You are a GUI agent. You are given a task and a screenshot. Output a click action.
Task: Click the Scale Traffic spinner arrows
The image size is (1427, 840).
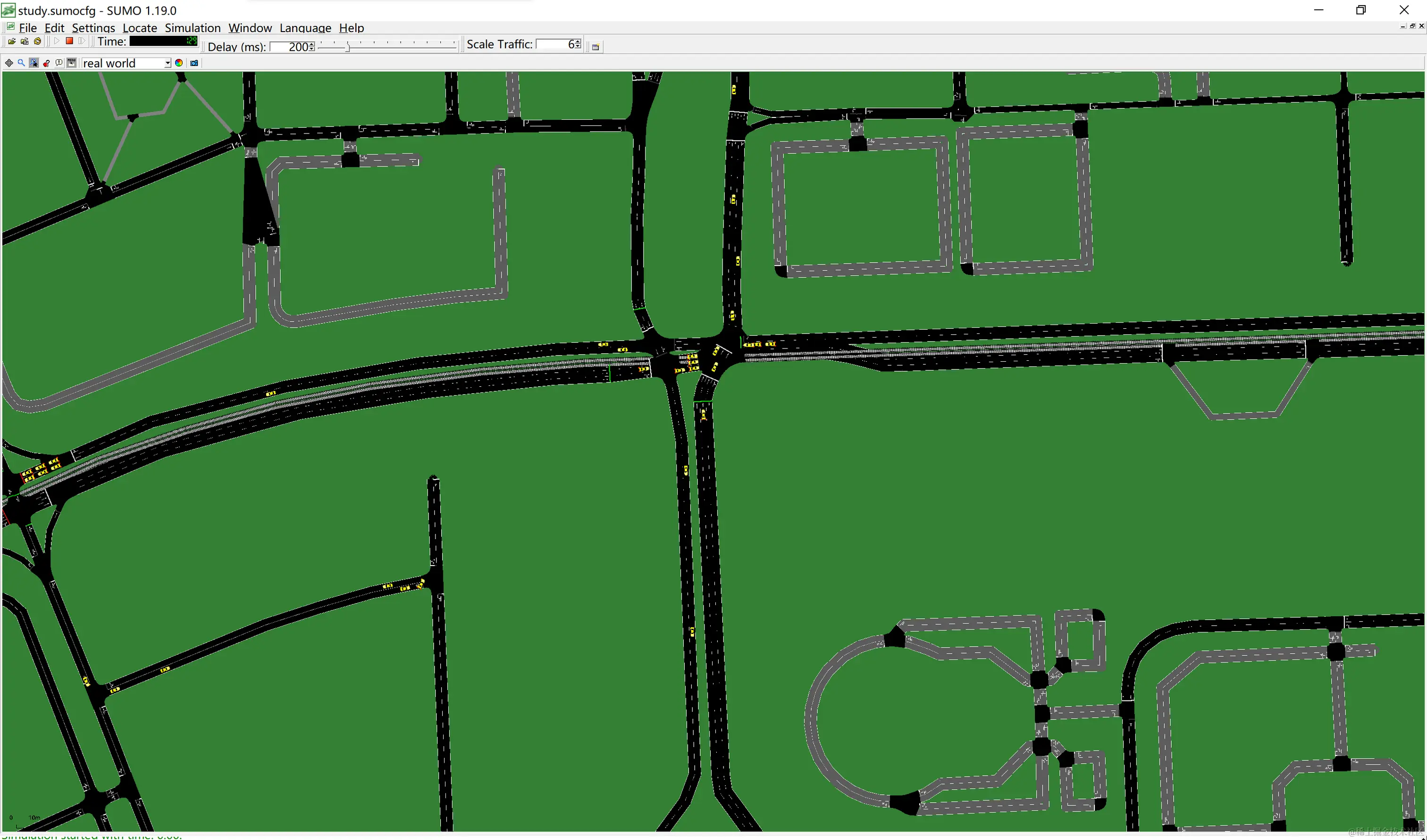coord(577,44)
